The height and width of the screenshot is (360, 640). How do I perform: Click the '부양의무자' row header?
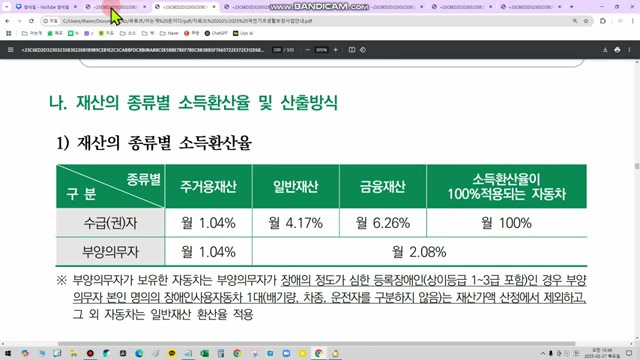pos(110,252)
